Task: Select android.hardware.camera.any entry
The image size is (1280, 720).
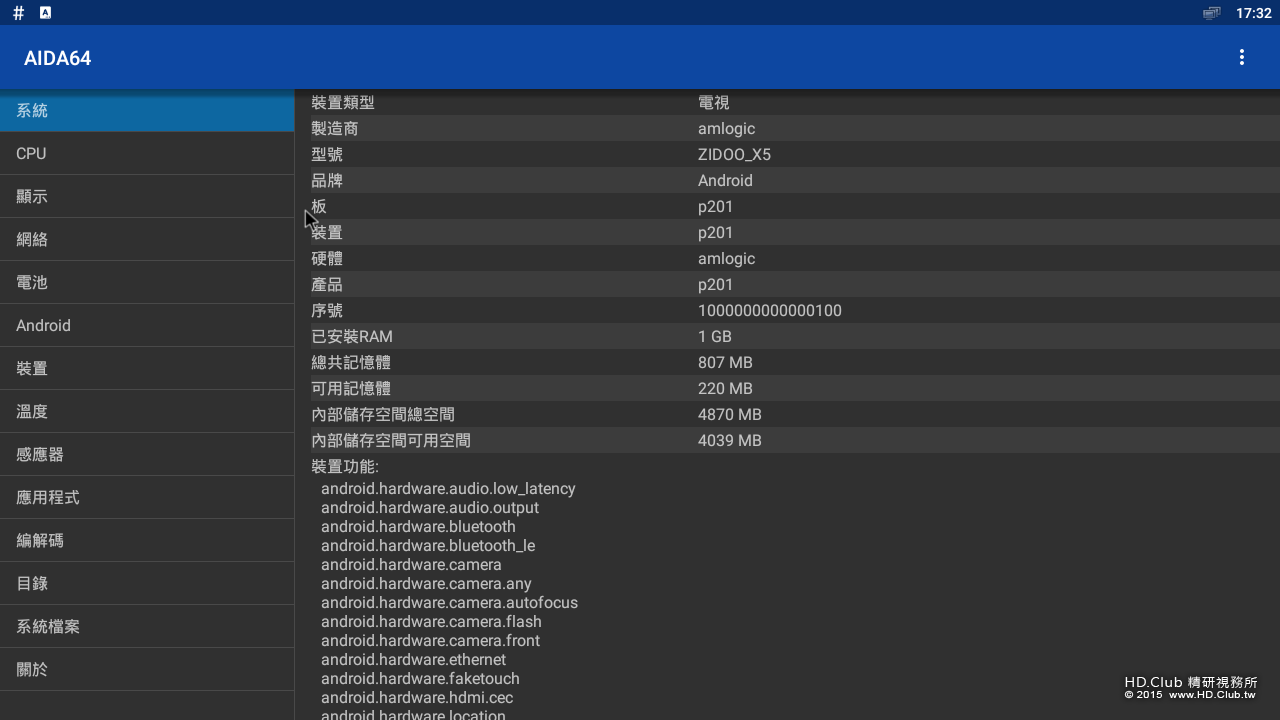Action: (426, 584)
